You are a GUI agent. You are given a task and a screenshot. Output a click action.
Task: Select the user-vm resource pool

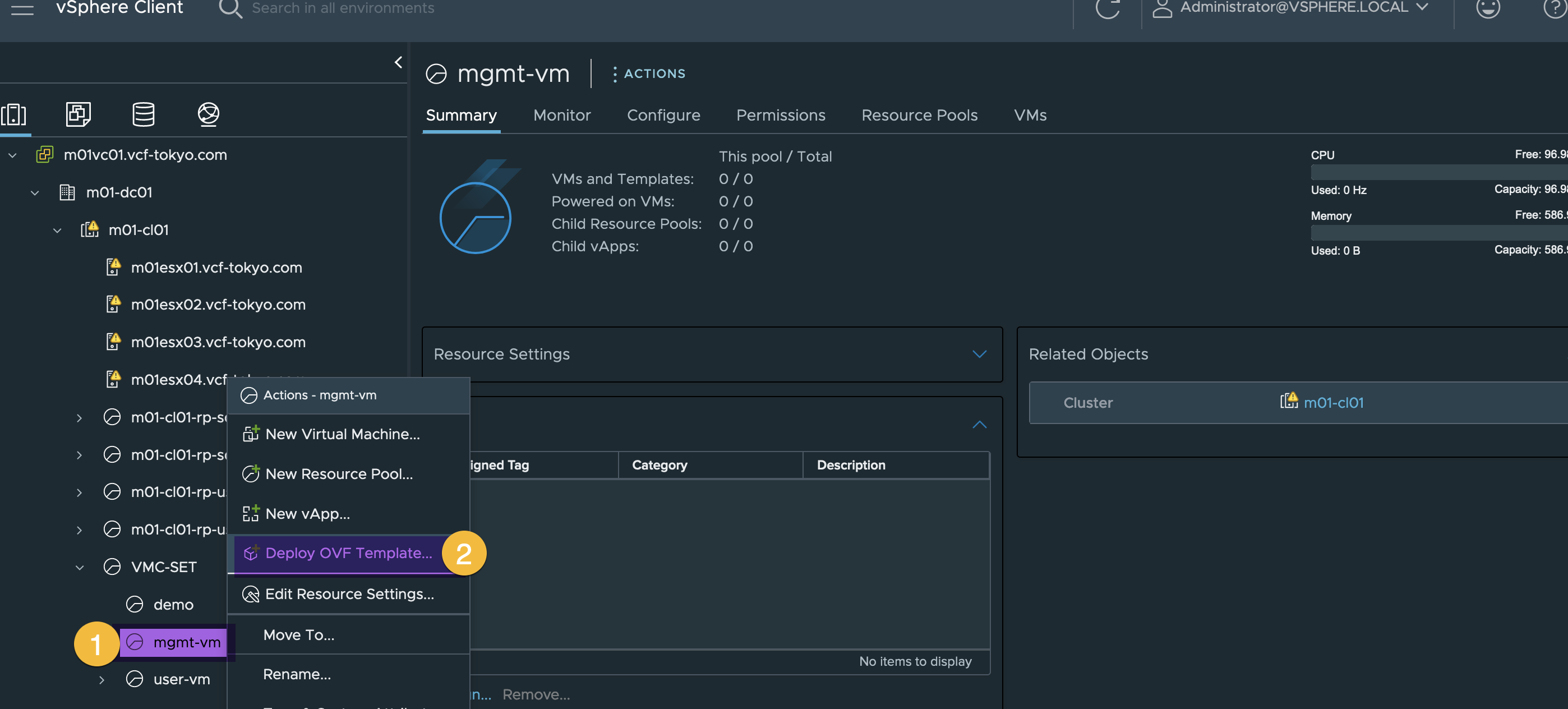pos(181,679)
